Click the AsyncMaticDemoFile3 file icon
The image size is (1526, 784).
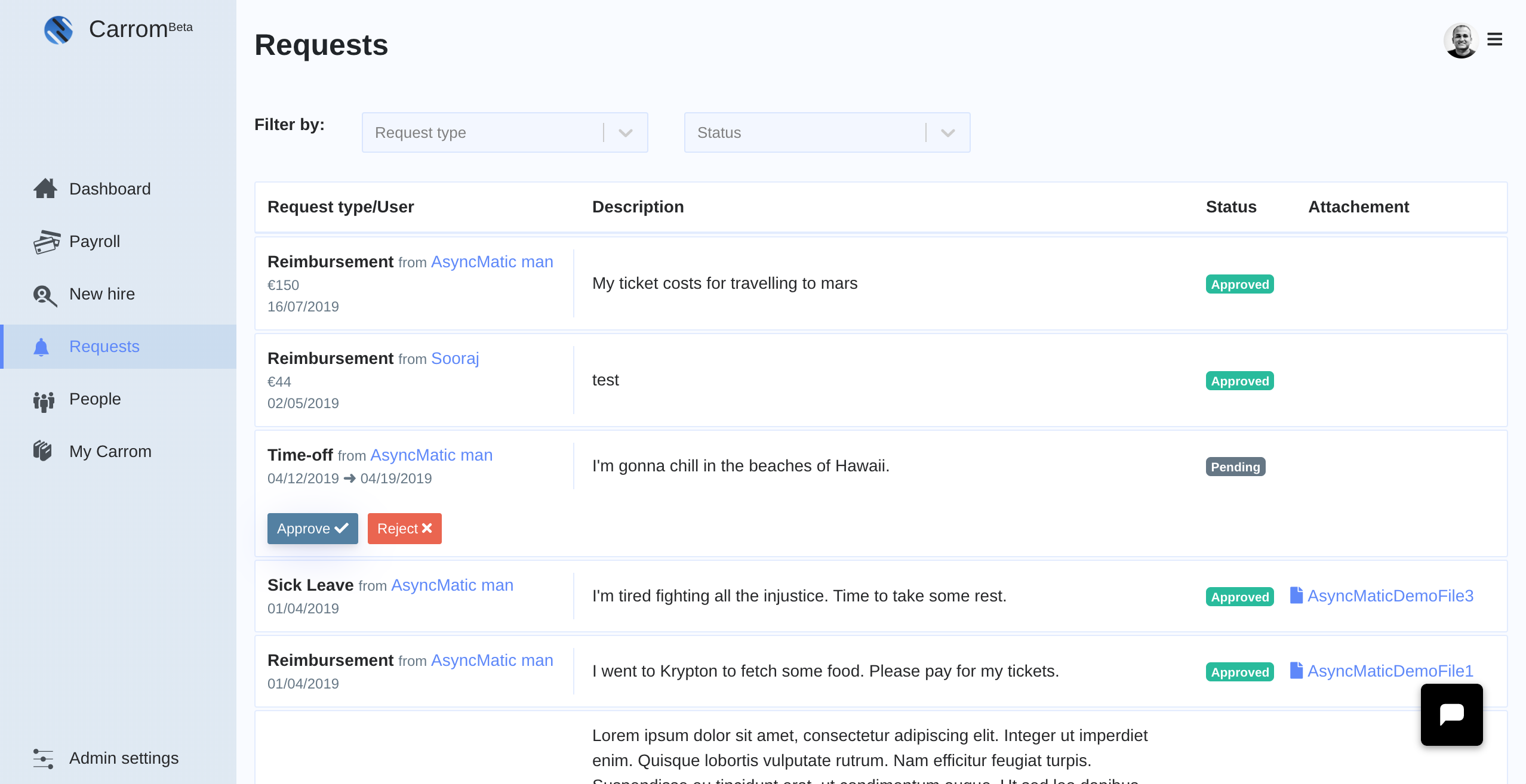[1296, 595]
